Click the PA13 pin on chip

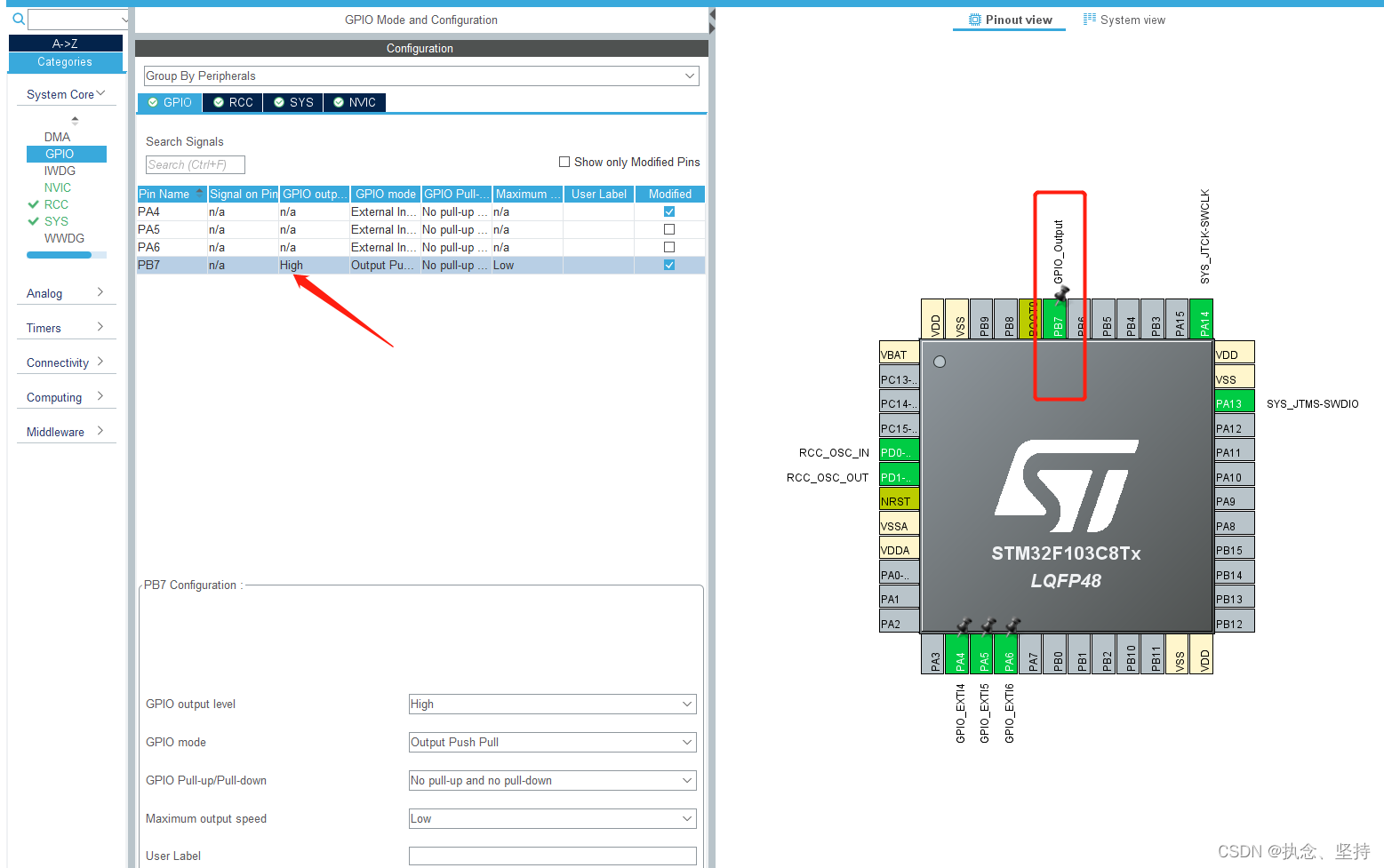point(1235,402)
